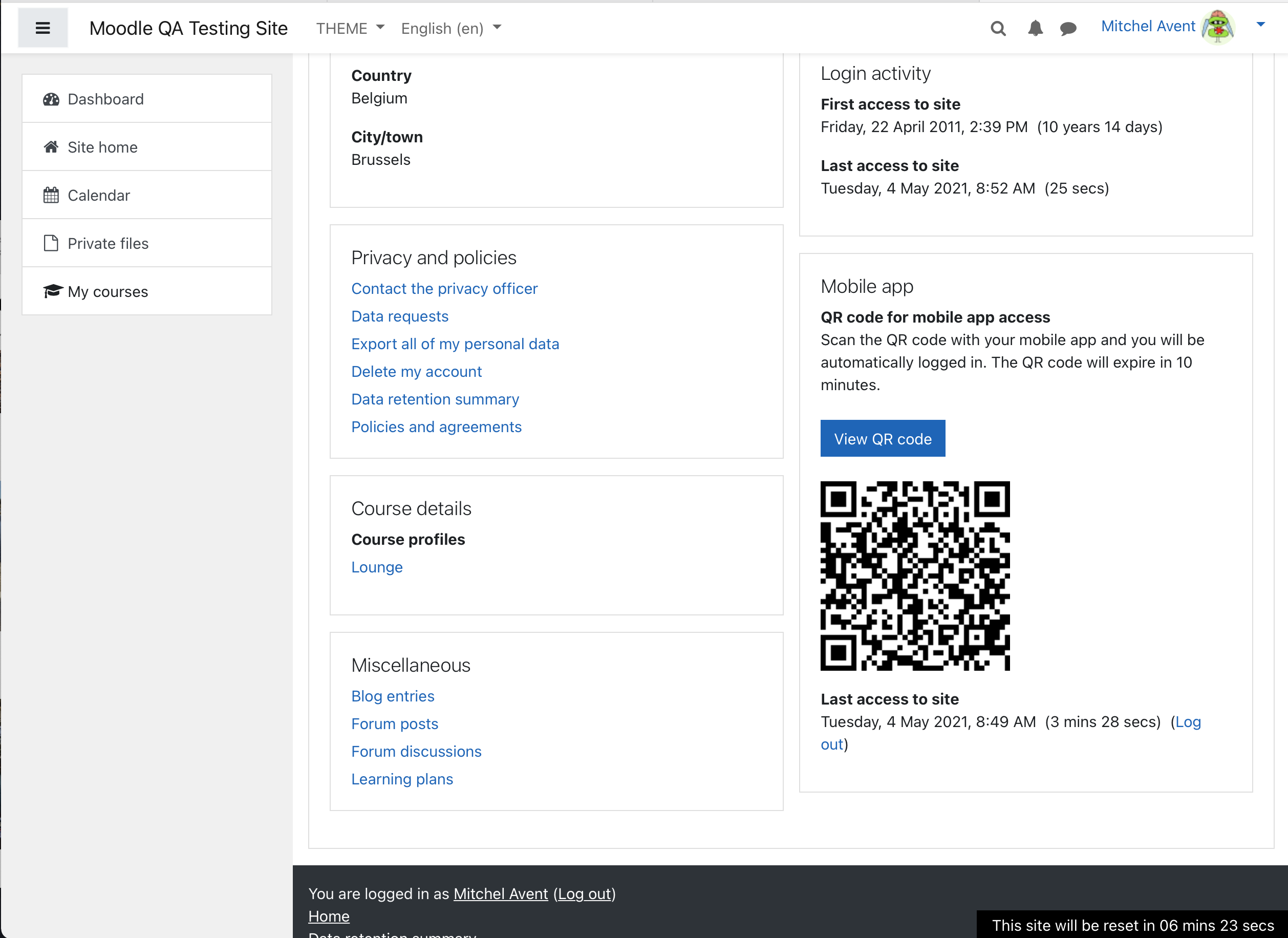Viewport: 1288px width, 938px height.
Task: Select My courses in the sidebar
Action: click(146, 291)
